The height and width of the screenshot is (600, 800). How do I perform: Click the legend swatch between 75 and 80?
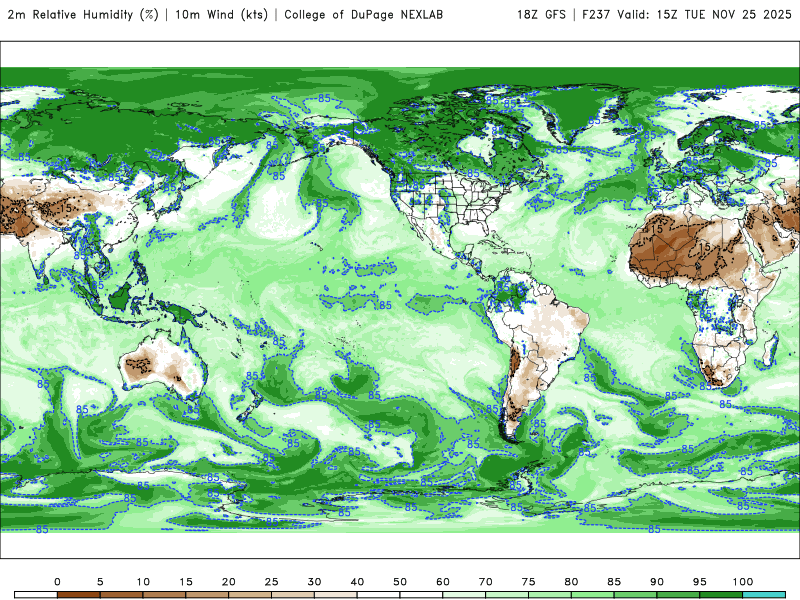coord(550,595)
